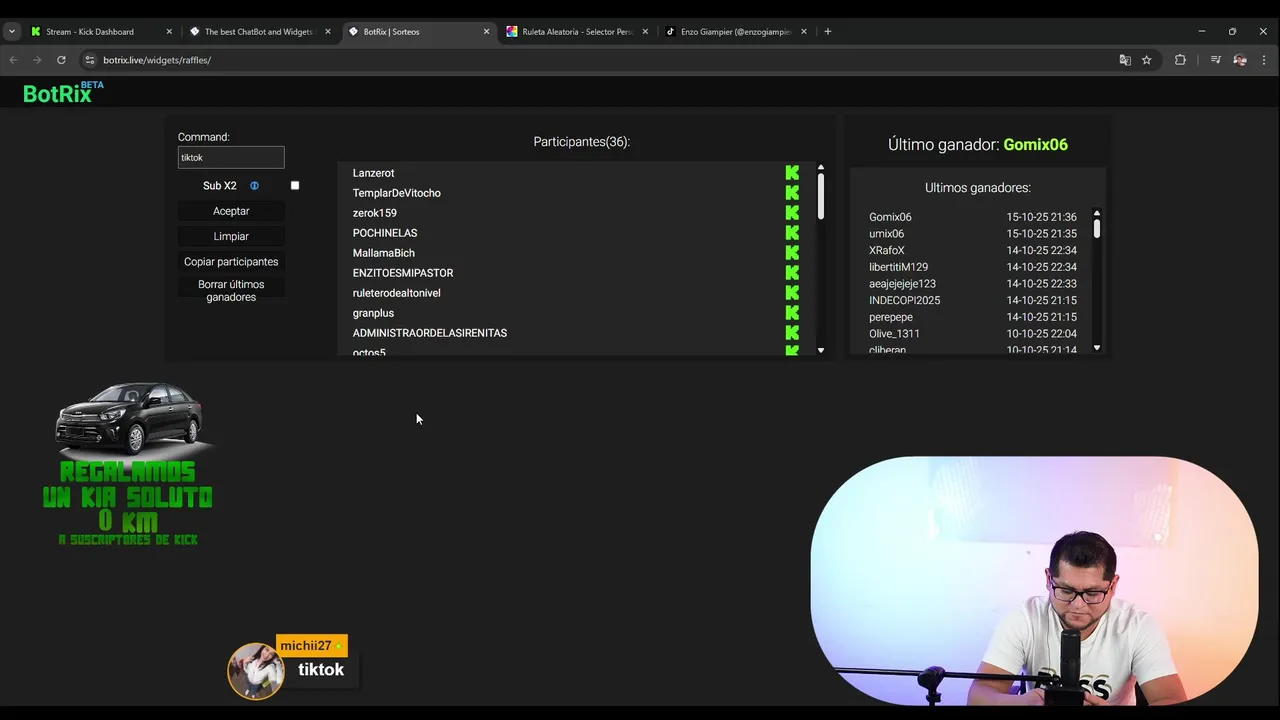The width and height of the screenshot is (1280, 720).
Task: Select the BotRix | Sorteos tab
Action: point(418,31)
